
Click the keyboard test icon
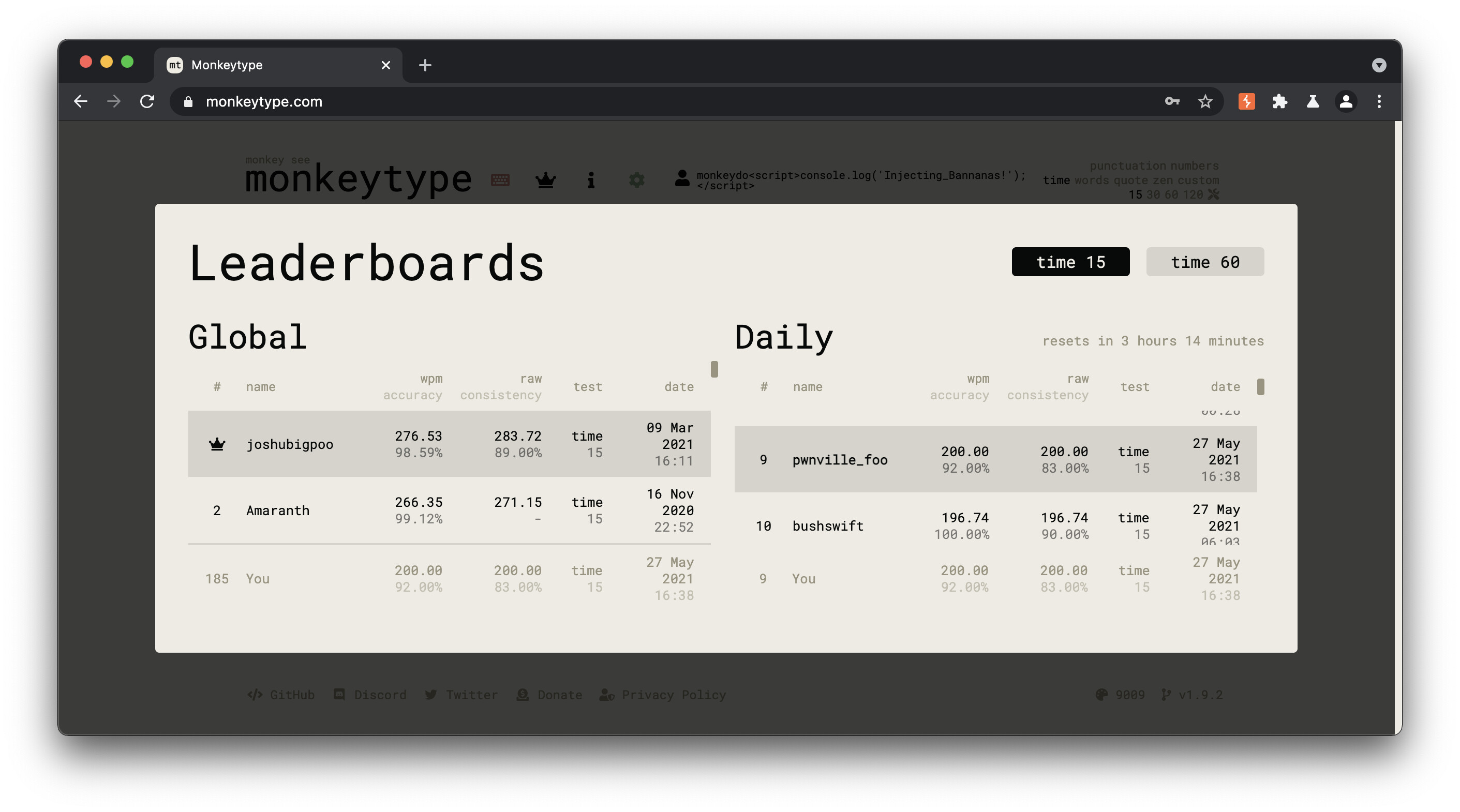[x=500, y=180]
